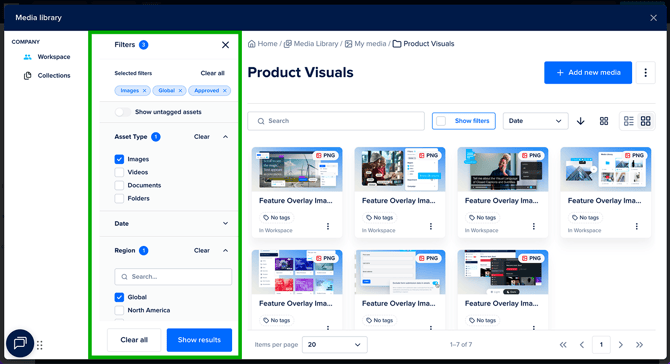This screenshot has height=364, width=670.
Task: Close the Media library dialog
Action: (653, 18)
